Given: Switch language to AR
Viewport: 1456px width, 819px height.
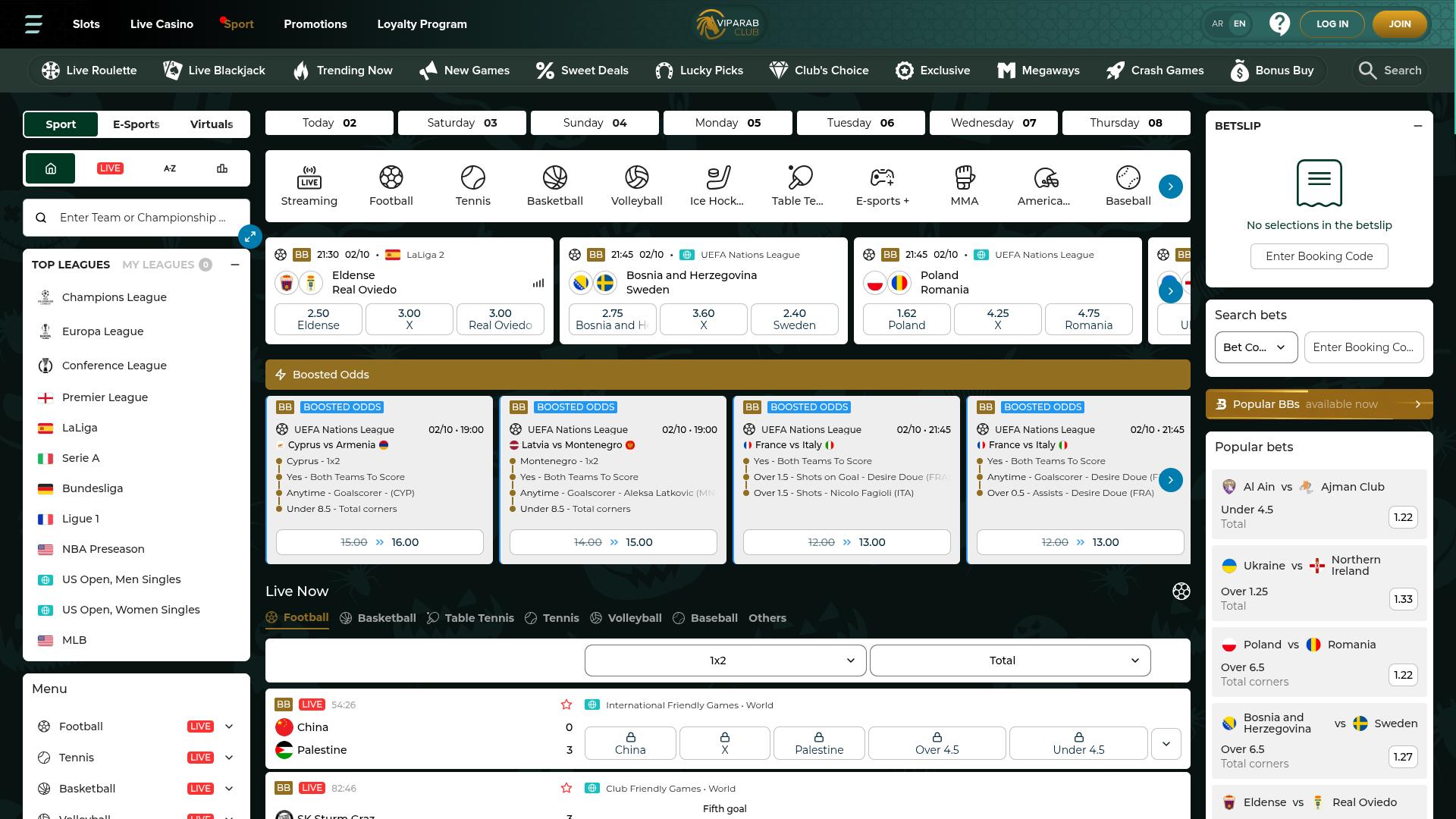Looking at the screenshot, I should pyautogui.click(x=1217, y=24).
